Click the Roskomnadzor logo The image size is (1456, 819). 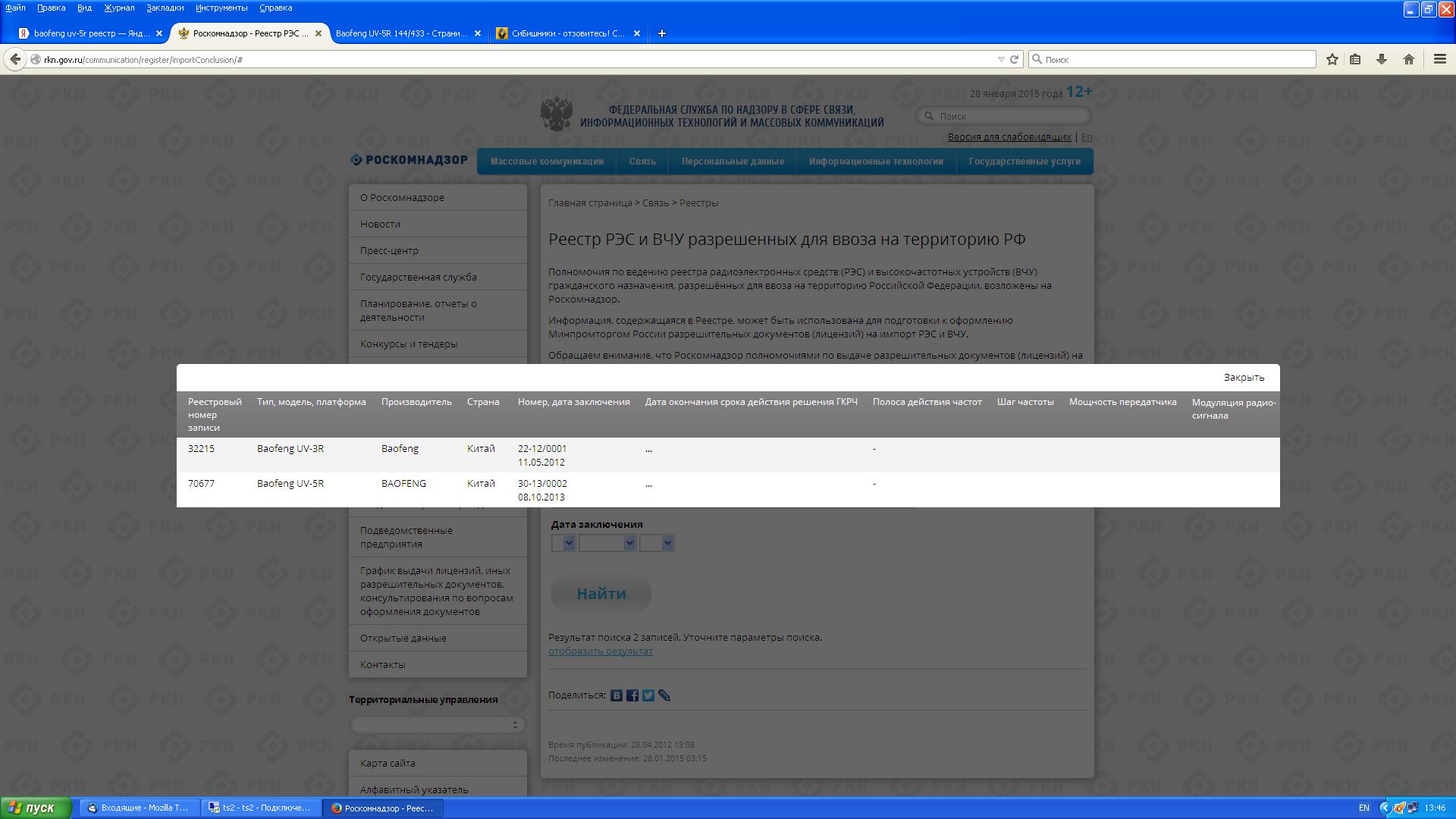pos(409,160)
